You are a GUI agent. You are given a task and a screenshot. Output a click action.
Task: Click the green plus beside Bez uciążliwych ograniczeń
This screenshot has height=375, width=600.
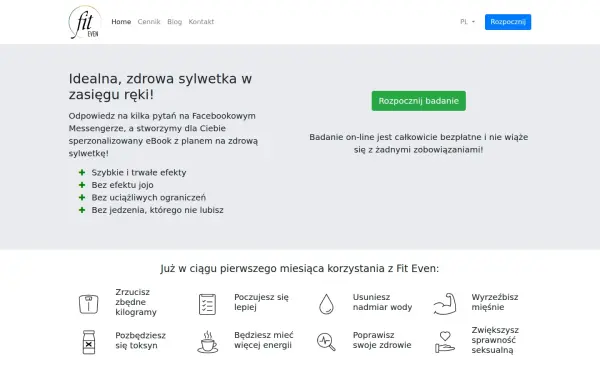[x=82, y=197]
